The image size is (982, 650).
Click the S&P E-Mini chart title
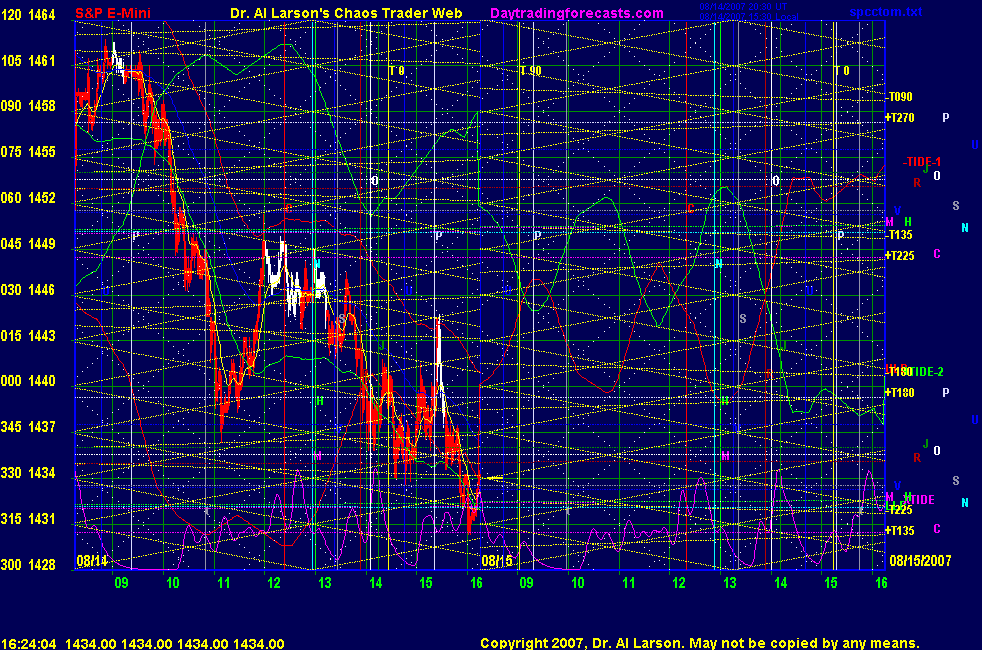point(113,13)
